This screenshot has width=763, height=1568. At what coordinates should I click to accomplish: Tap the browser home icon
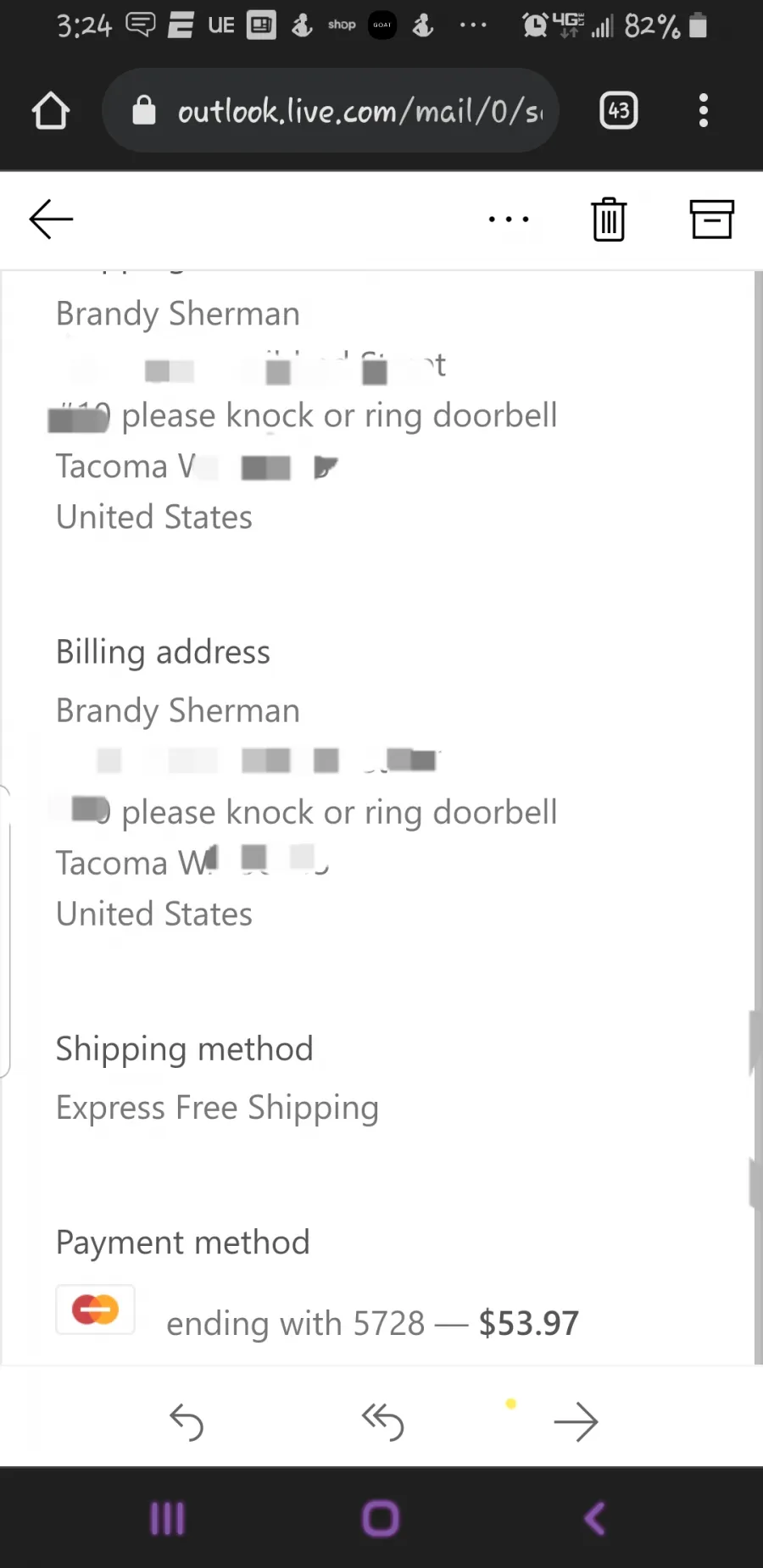coord(51,111)
